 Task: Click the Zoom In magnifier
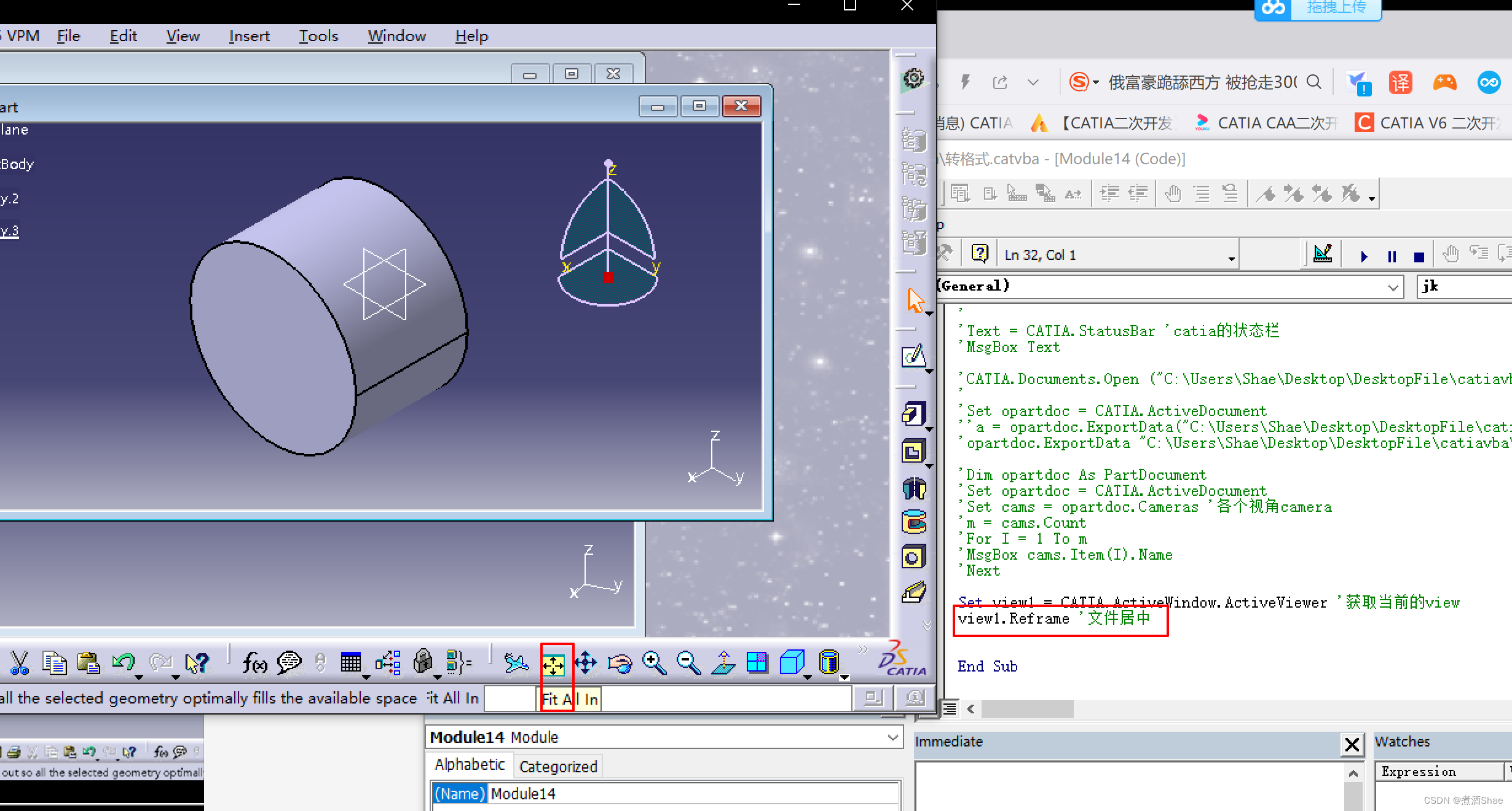click(x=654, y=664)
